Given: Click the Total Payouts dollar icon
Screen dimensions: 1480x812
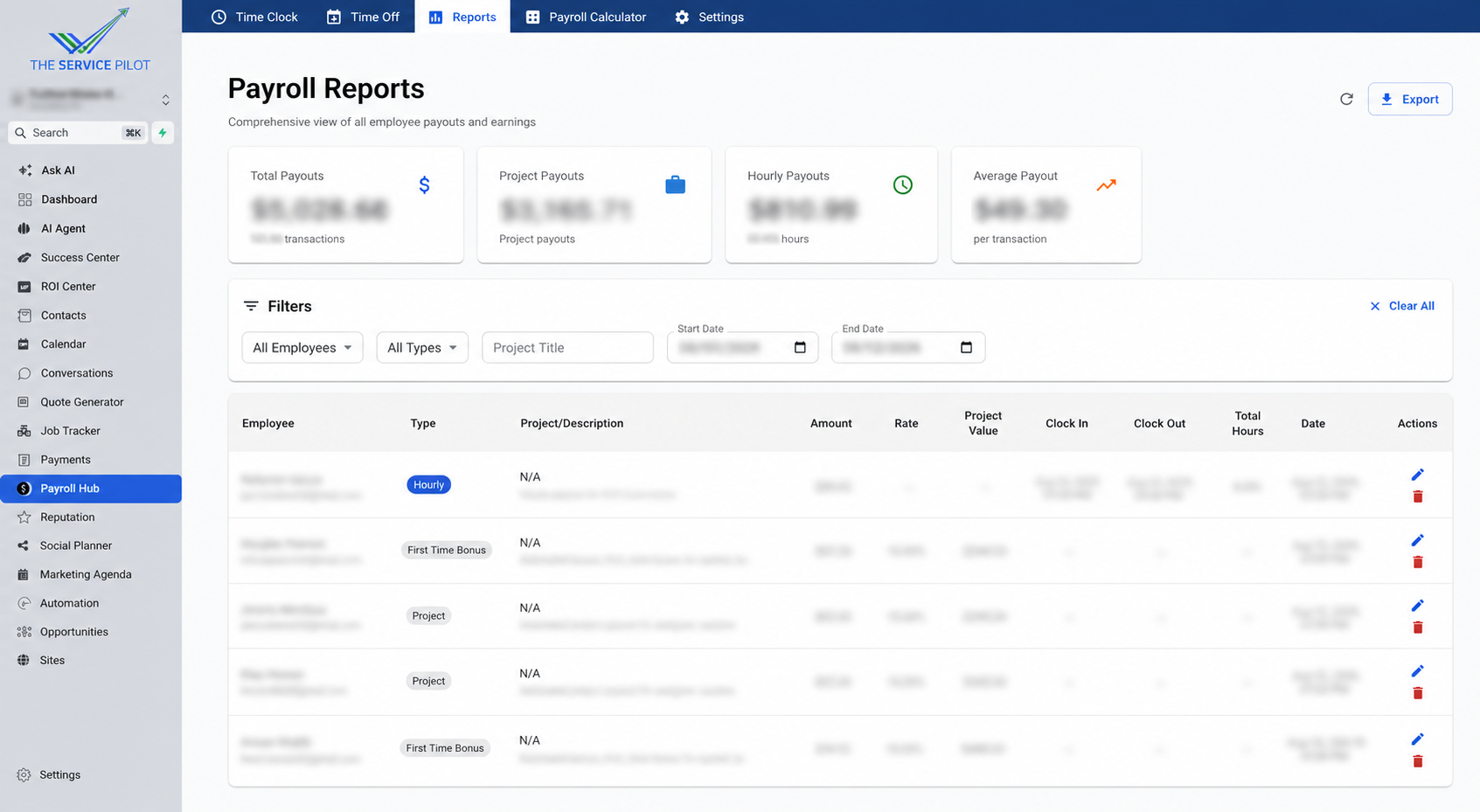Looking at the screenshot, I should pos(424,184).
